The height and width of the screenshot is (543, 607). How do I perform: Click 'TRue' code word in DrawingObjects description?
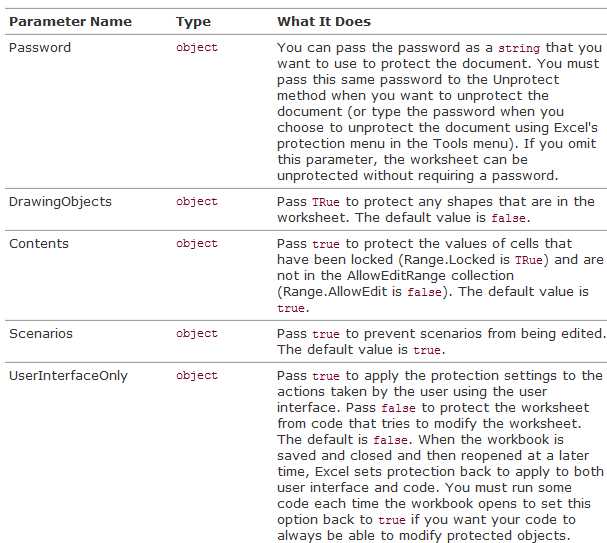pos(326,202)
